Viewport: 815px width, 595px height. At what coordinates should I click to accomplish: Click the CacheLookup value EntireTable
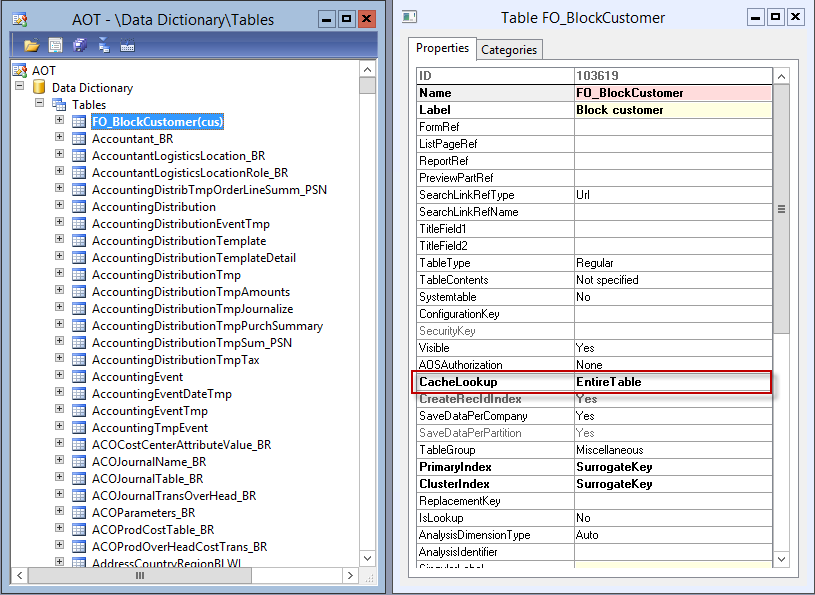coord(673,382)
